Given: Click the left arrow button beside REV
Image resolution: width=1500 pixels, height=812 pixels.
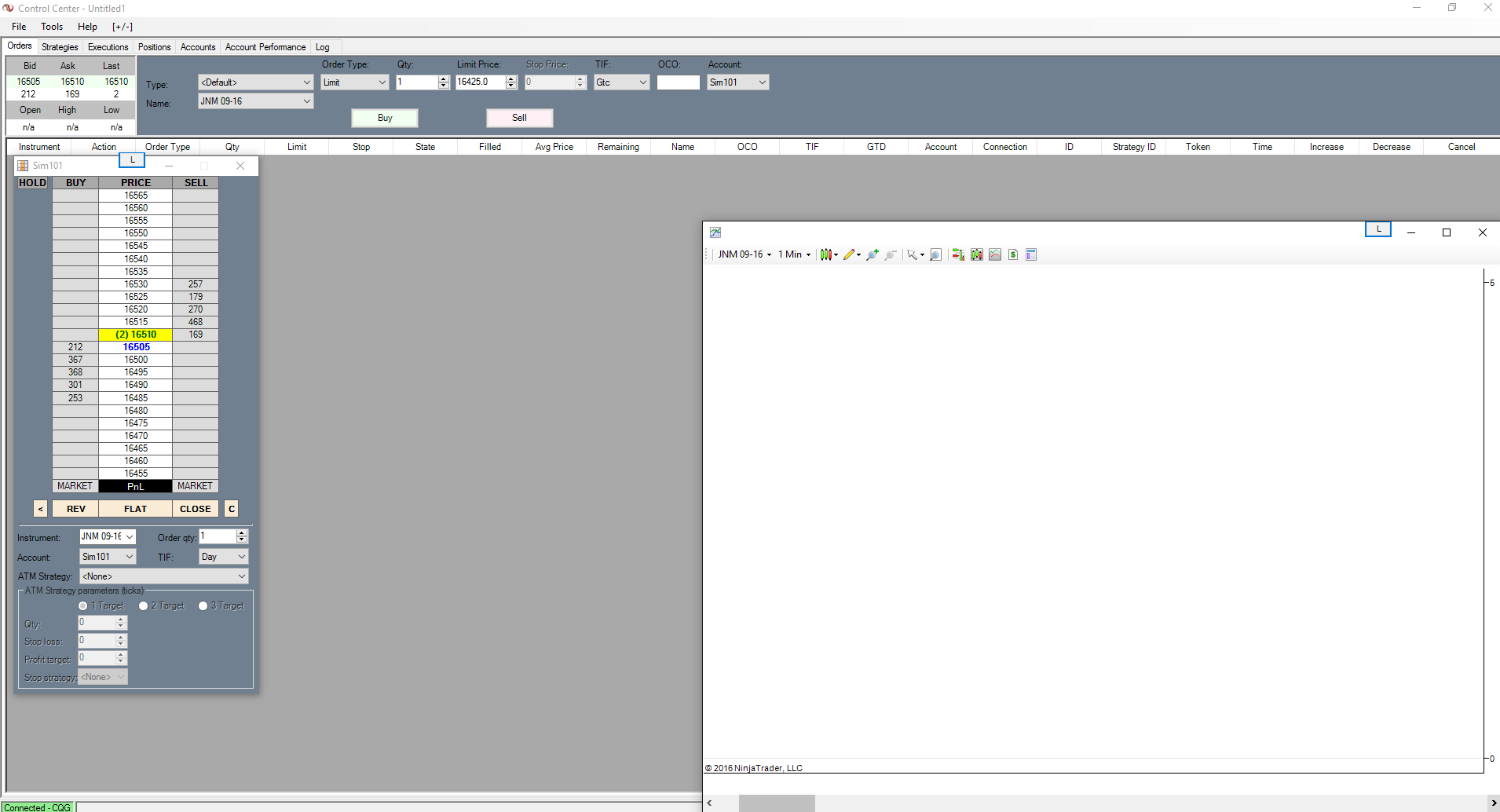Looking at the screenshot, I should pyautogui.click(x=41, y=509).
